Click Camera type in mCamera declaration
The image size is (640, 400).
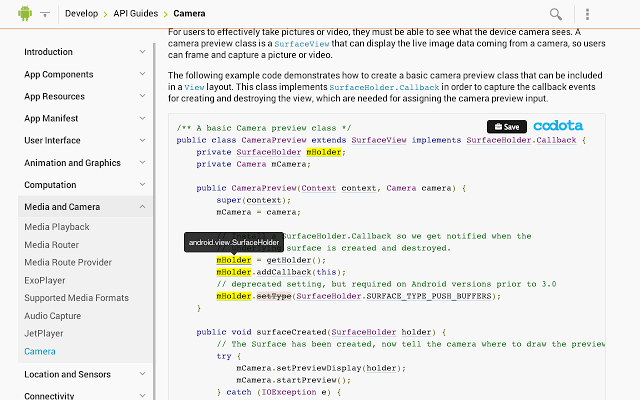coord(251,164)
